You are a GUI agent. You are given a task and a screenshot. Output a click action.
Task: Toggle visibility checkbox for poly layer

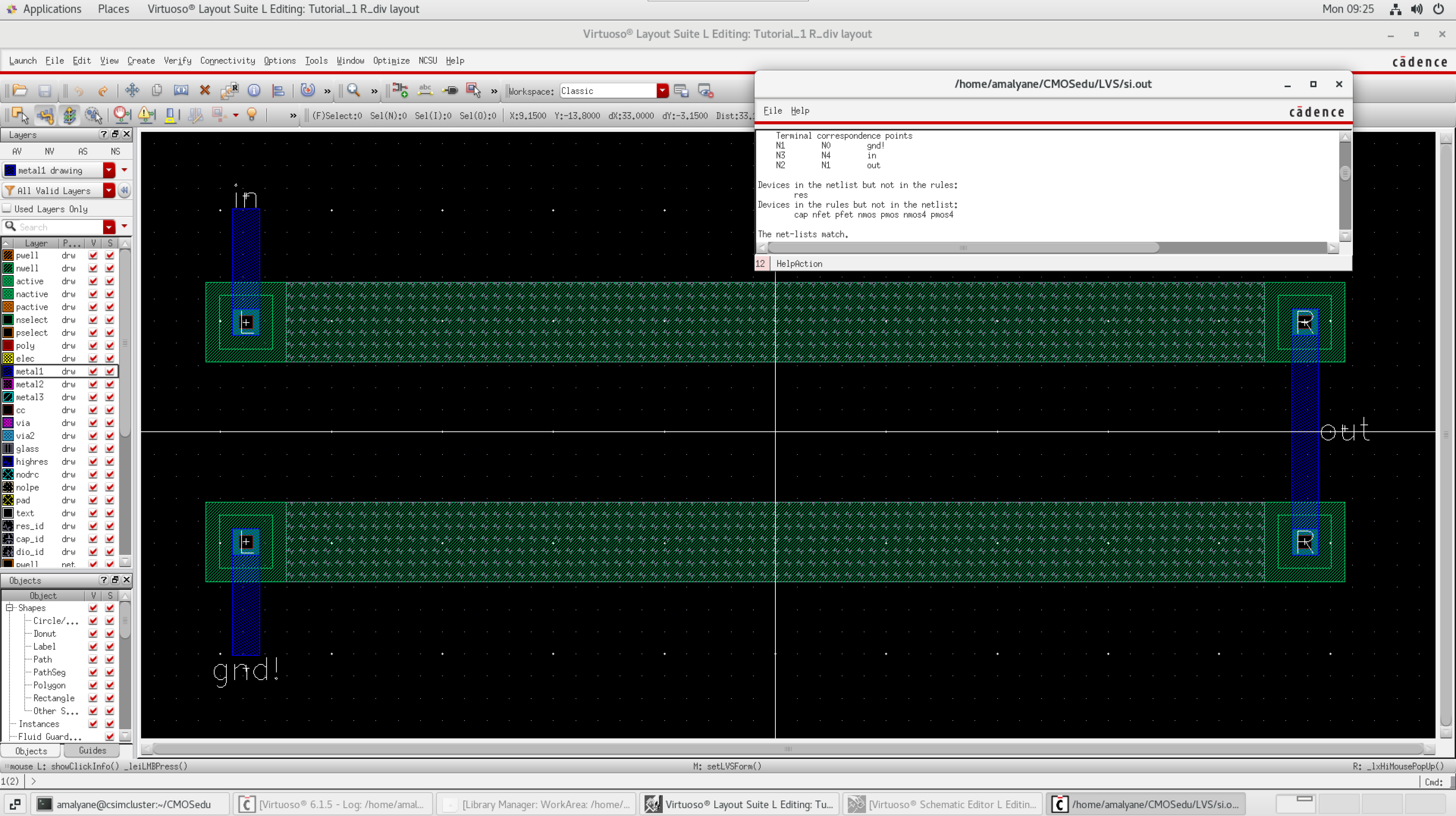click(x=93, y=345)
